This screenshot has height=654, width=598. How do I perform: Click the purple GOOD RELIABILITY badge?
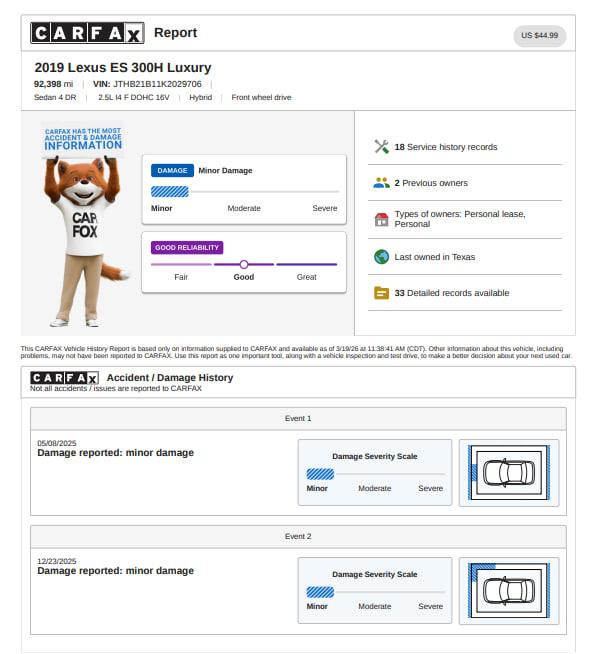coord(187,248)
